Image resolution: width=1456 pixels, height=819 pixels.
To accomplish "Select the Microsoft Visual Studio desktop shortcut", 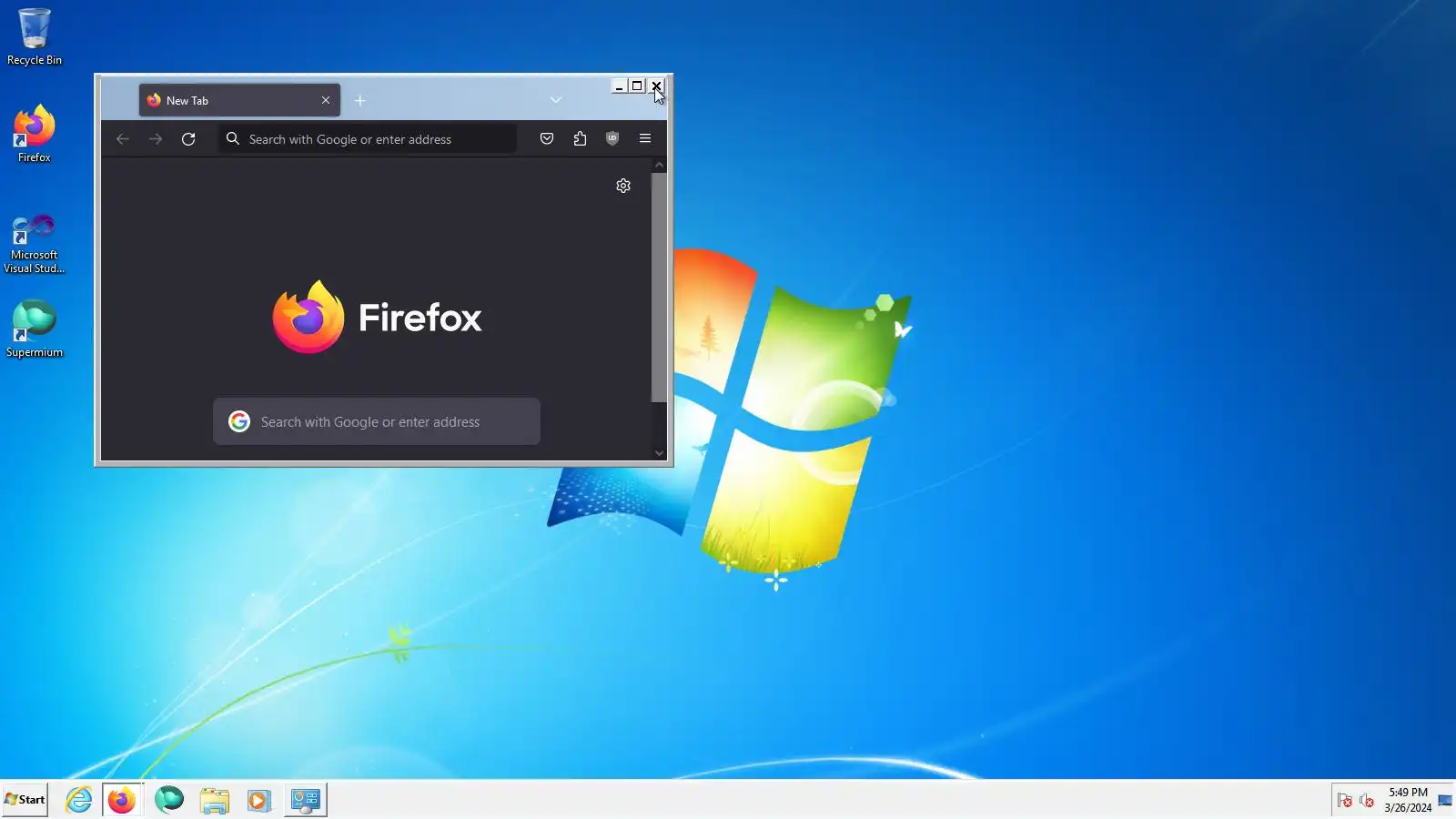I will click(x=35, y=243).
